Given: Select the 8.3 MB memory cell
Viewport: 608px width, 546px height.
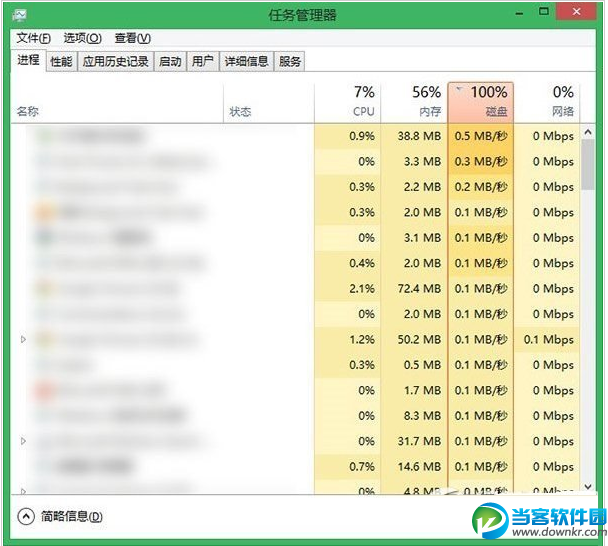Looking at the screenshot, I should pyautogui.click(x=414, y=416).
